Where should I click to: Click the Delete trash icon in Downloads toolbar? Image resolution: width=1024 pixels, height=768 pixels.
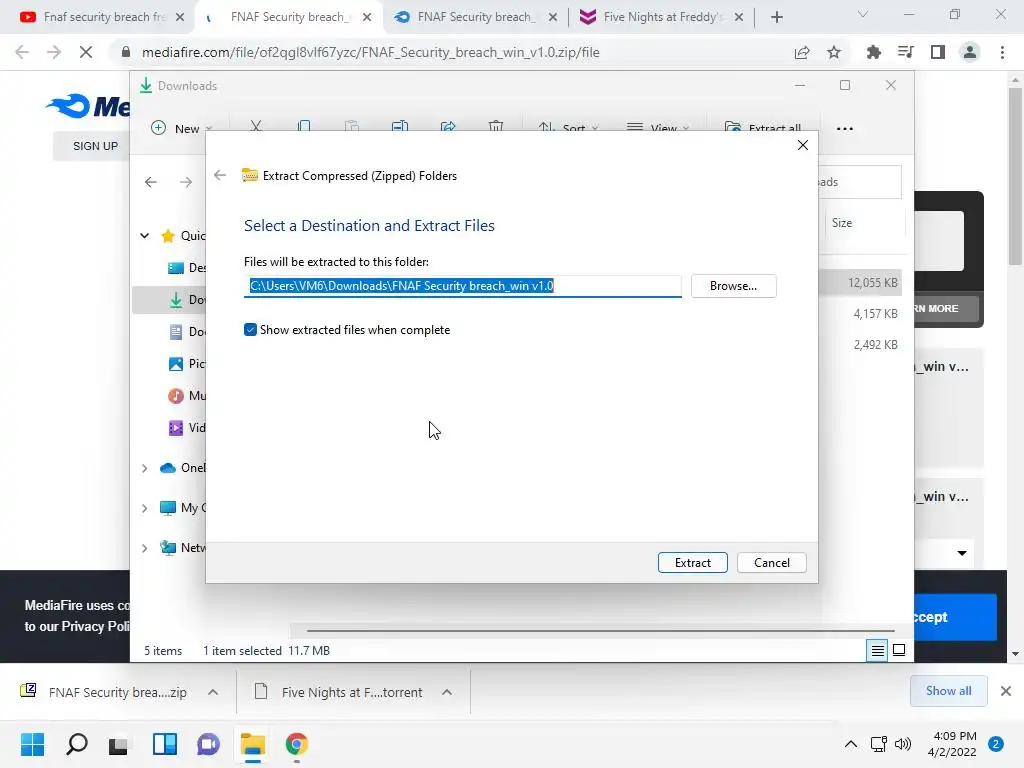pos(496,127)
